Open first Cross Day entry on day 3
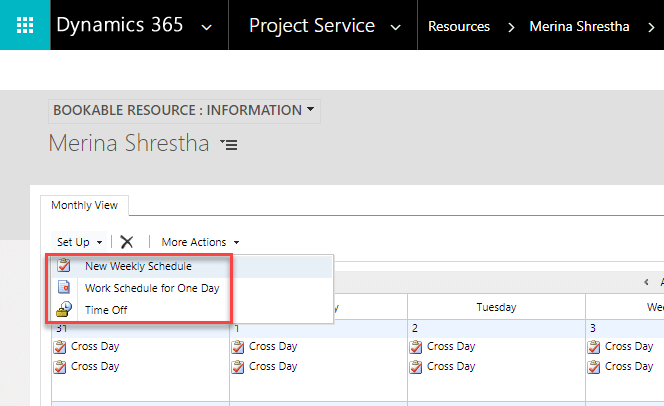The height and width of the screenshot is (406, 664). pos(629,347)
